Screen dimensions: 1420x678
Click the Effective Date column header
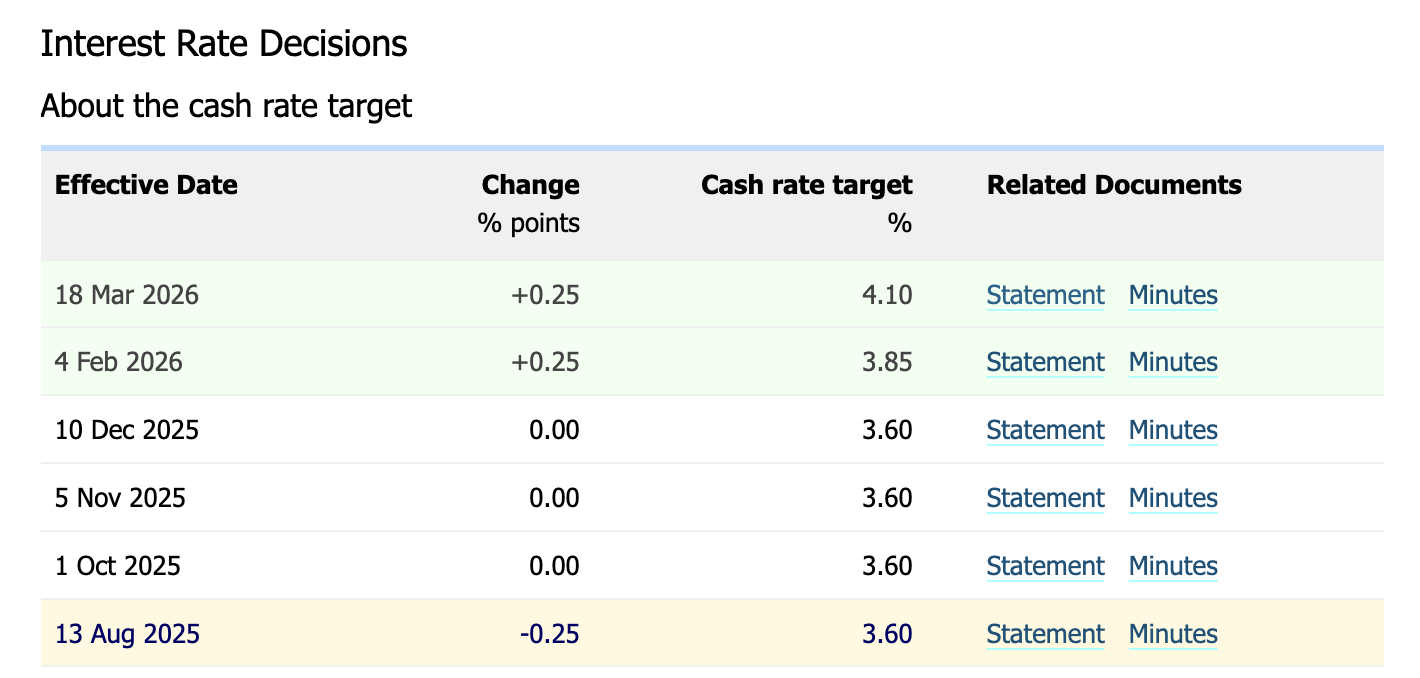(146, 185)
